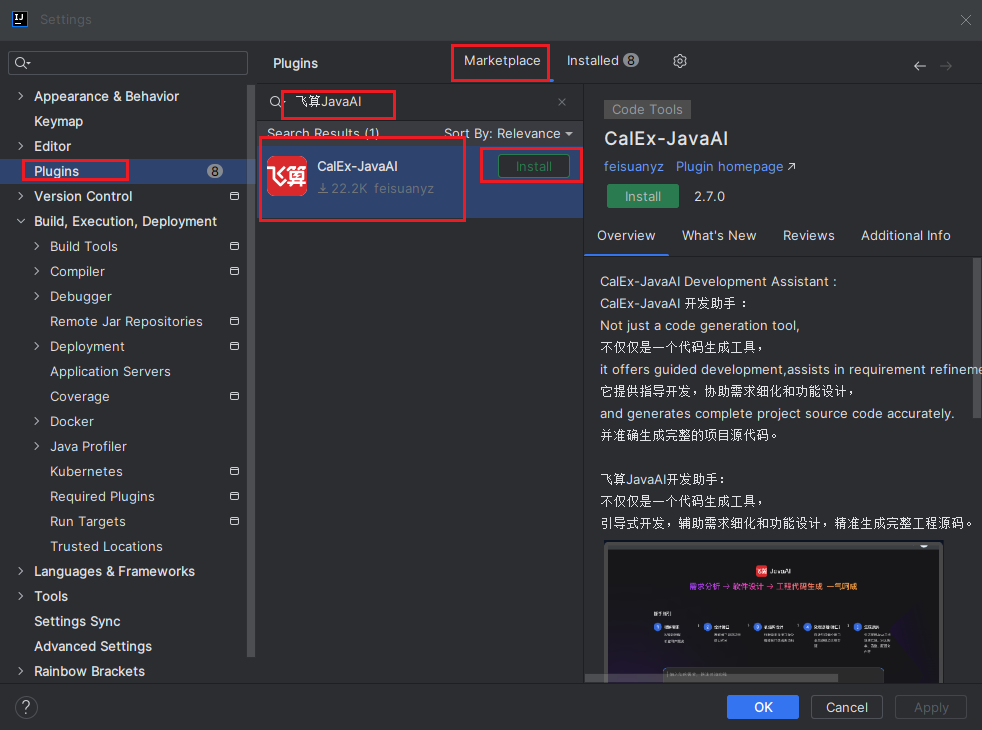Screen dimensions: 982x730
Task: Click the plugins settings gear icon
Action: [x=680, y=61]
